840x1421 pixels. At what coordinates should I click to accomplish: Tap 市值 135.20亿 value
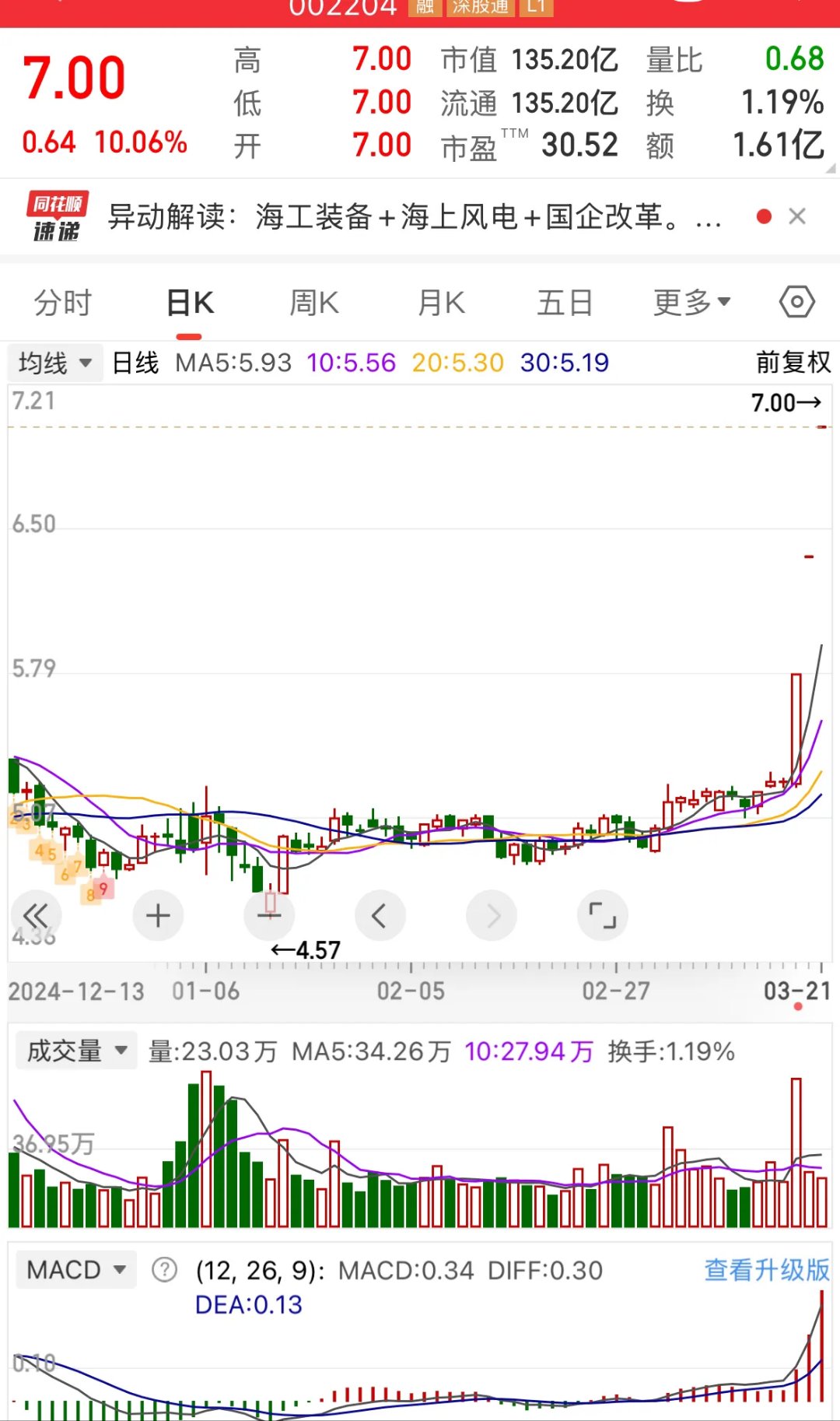[565, 59]
